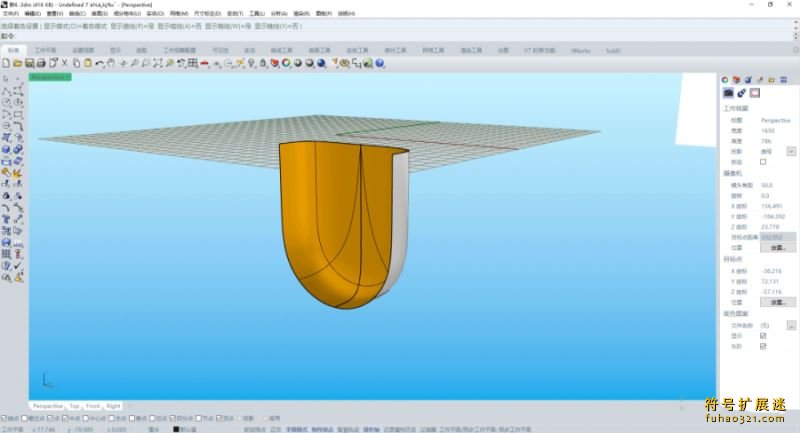Open the 实体(O) menu

coord(155,13)
